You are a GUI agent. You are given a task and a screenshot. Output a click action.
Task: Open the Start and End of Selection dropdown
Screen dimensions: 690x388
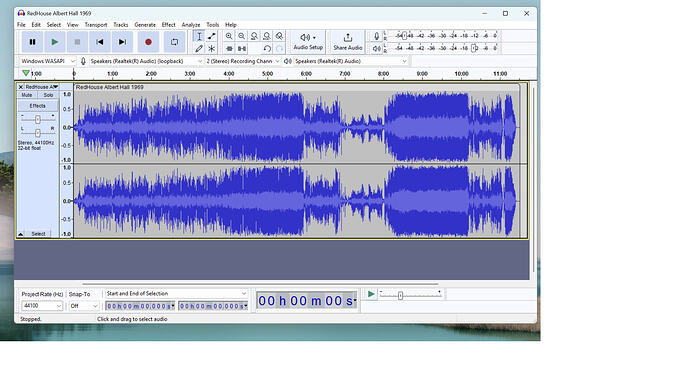(176, 293)
